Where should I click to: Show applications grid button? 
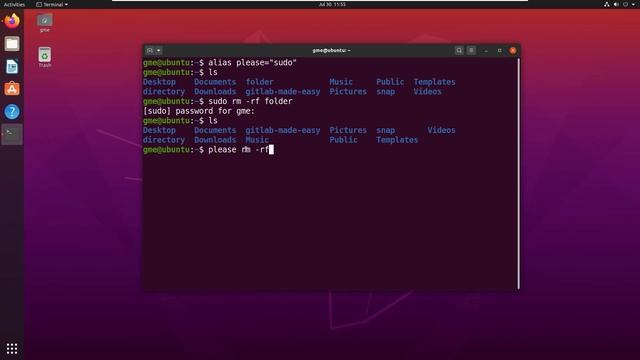click(12, 349)
